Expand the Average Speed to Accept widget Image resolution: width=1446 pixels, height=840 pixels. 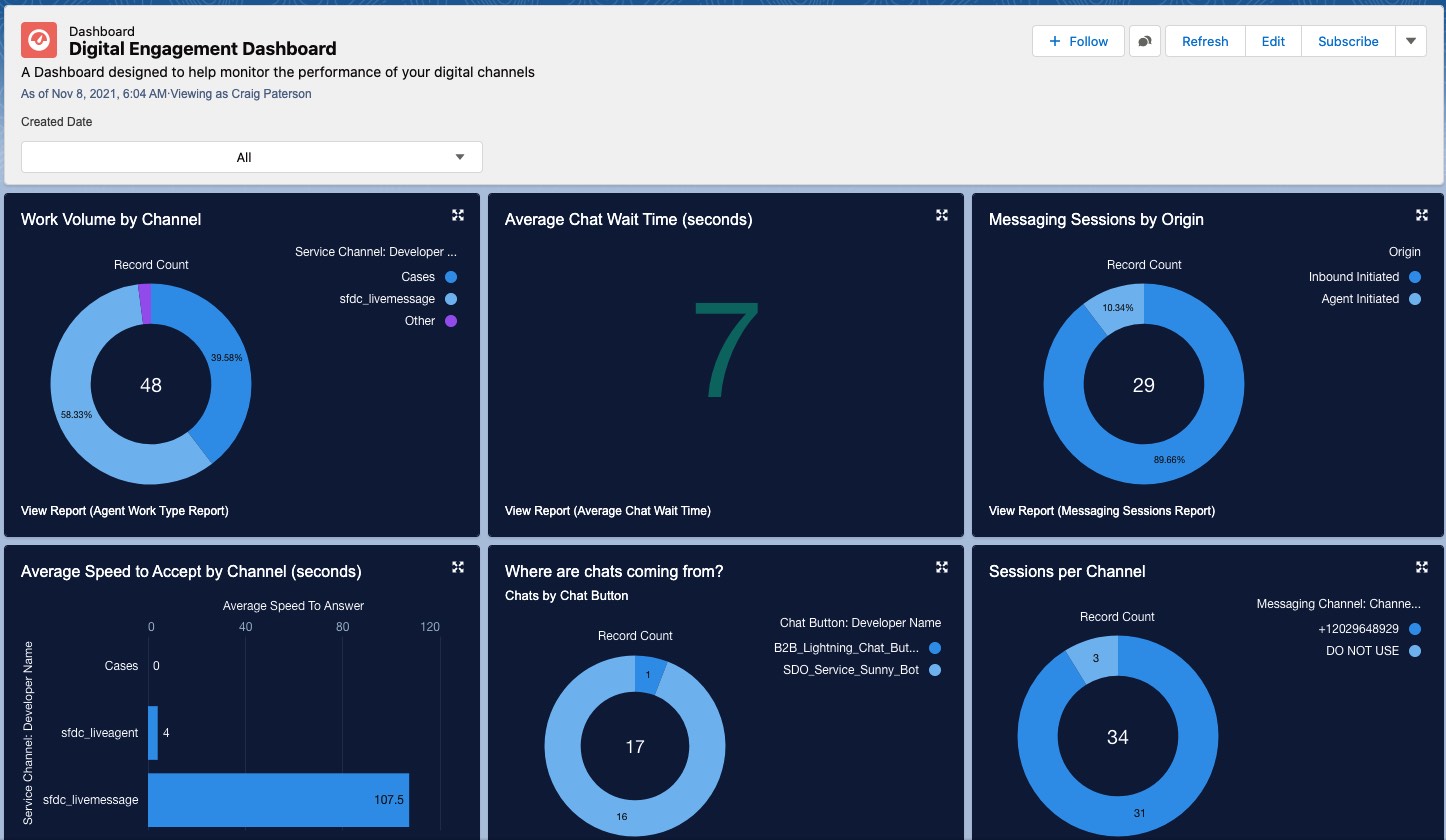[457, 566]
